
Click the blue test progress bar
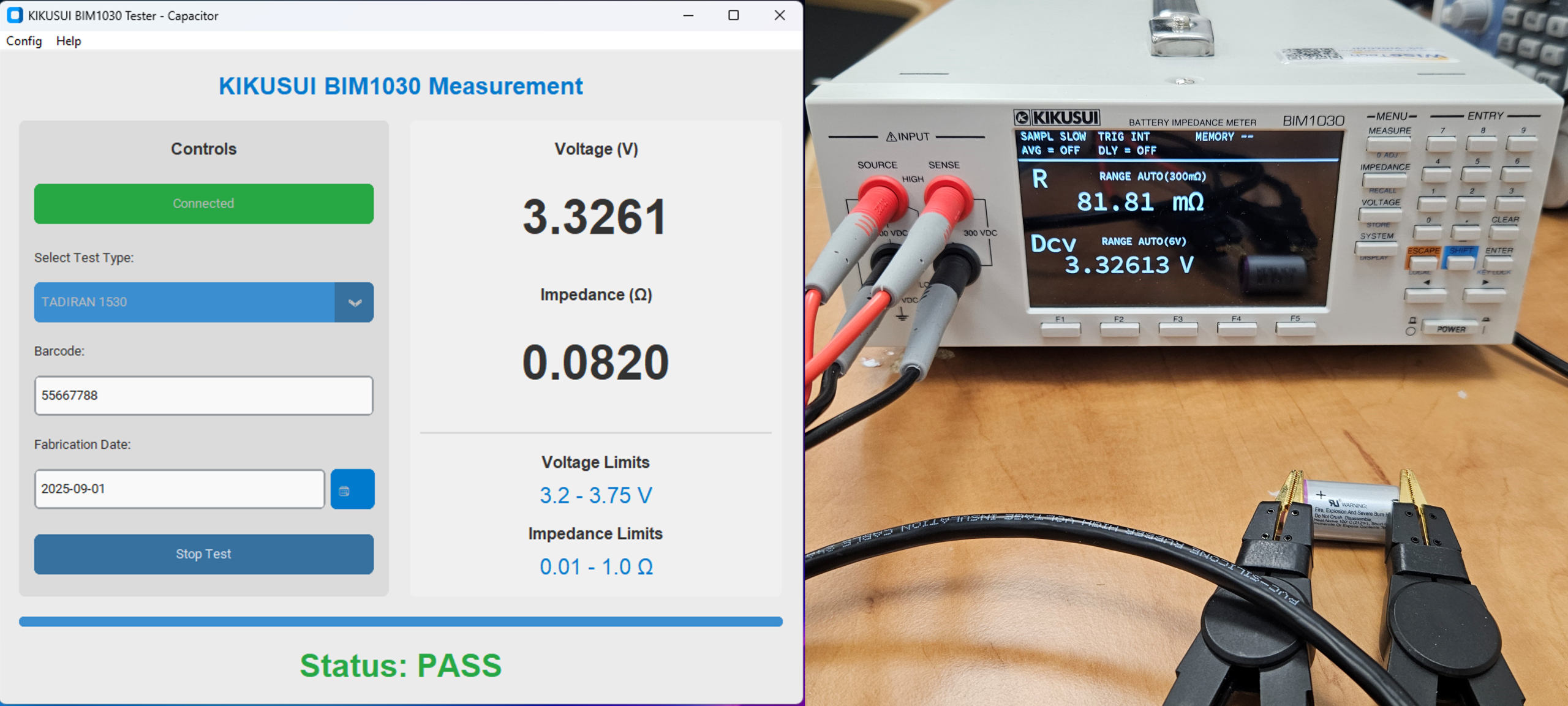[401, 622]
